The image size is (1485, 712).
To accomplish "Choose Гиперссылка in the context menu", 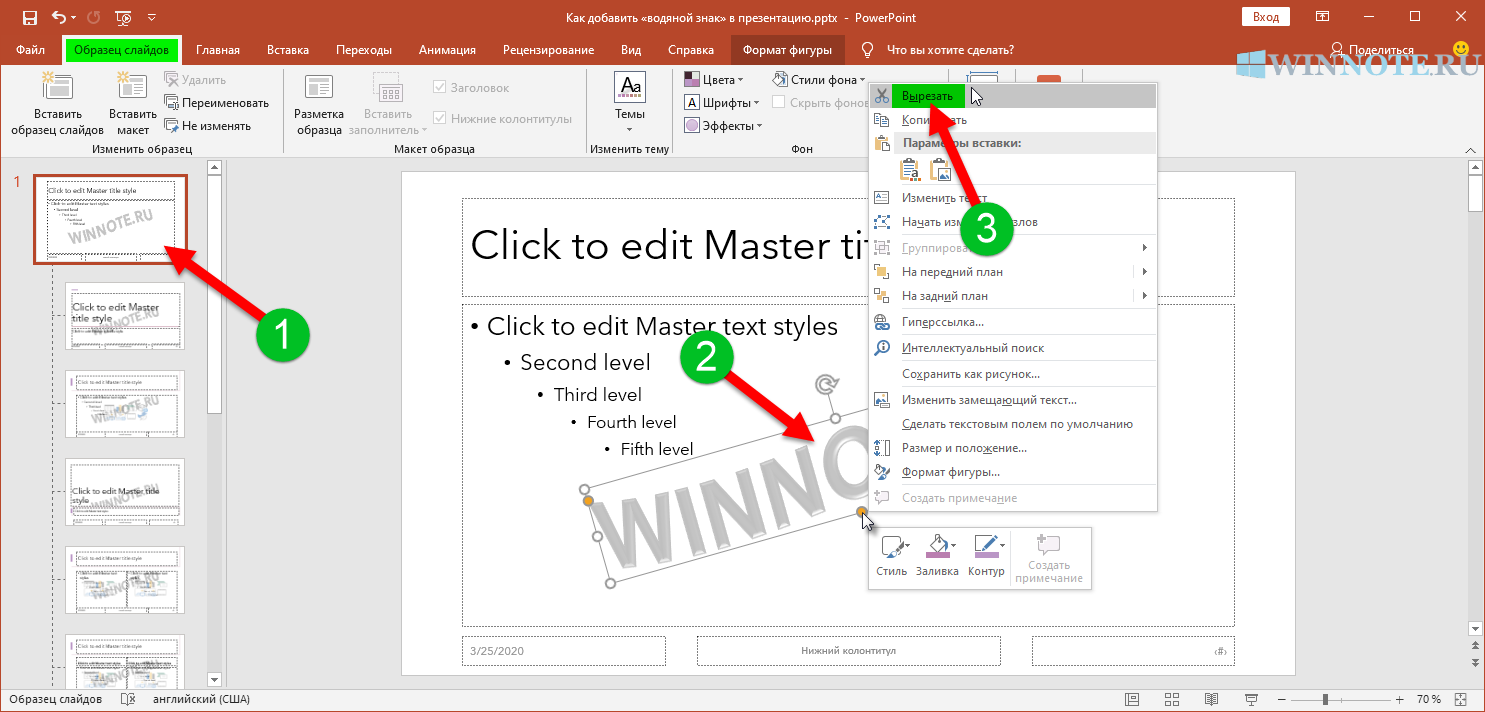I will (x=1013, y=322).
